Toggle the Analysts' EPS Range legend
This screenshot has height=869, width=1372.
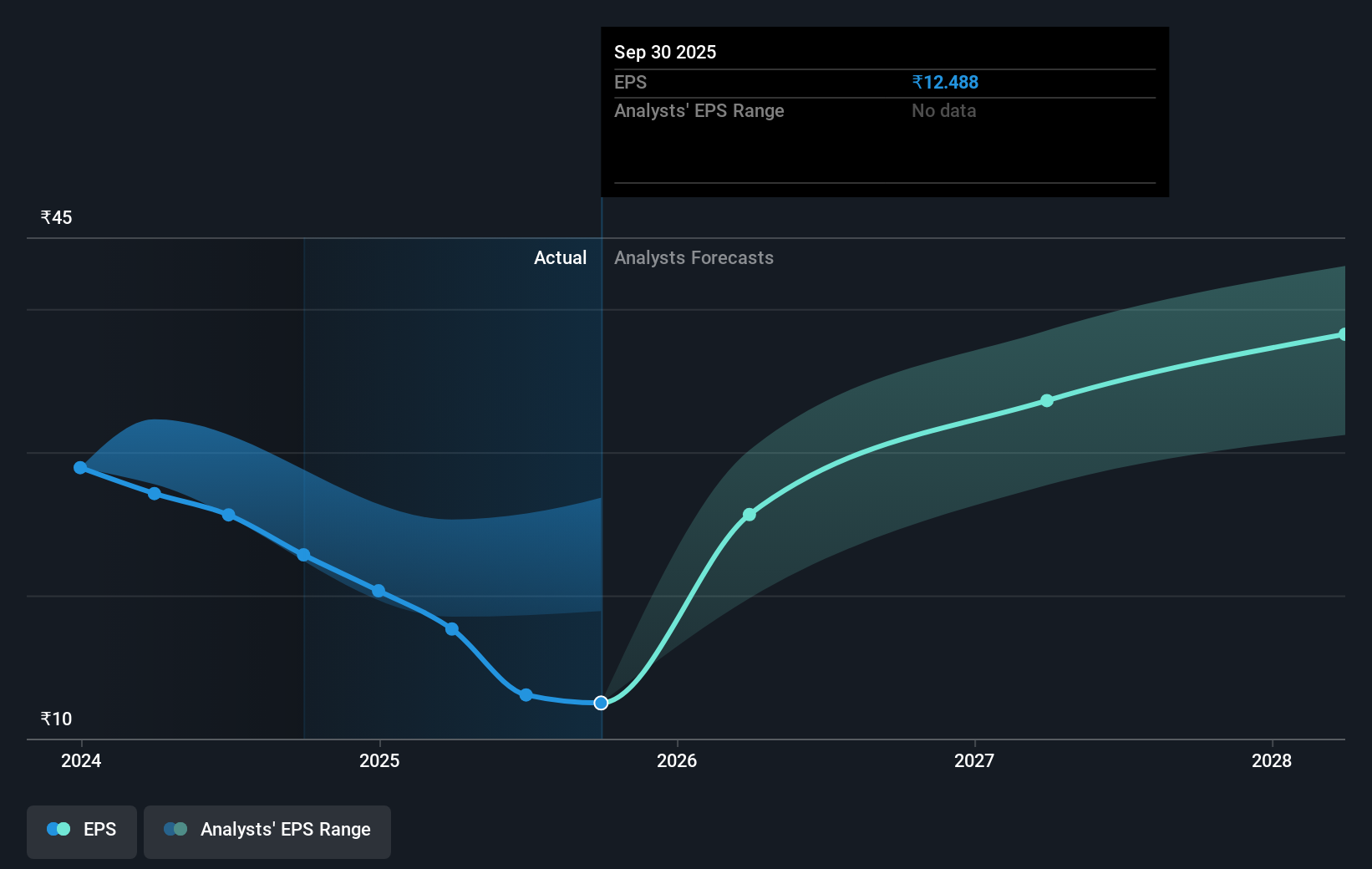[x=267, y=831]
